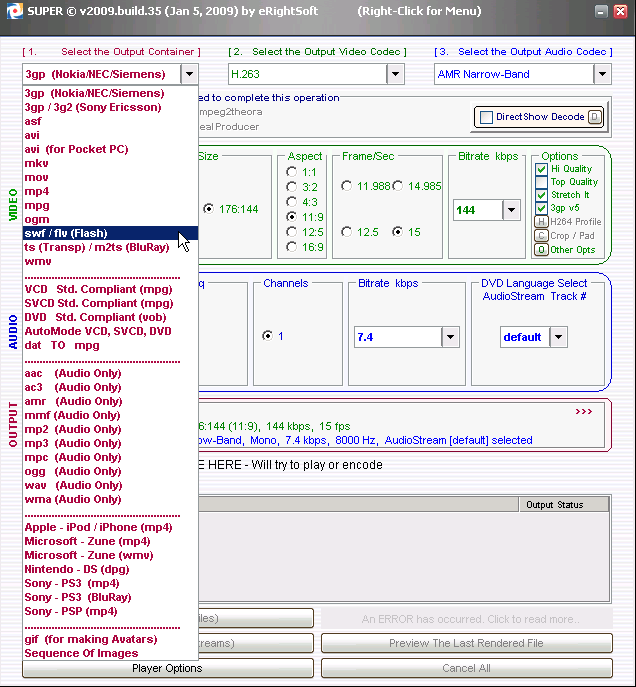Viewport: 636px width, 687px height.
Task: Open the Output Video Codec dropdown
Action: pyautogui.click(x=395, y=74)
